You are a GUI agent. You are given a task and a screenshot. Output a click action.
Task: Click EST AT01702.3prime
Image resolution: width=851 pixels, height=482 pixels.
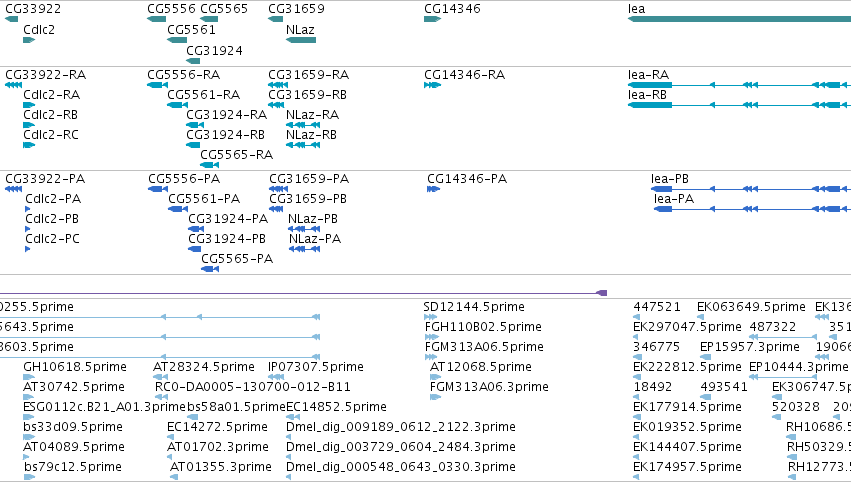[218, 448]
